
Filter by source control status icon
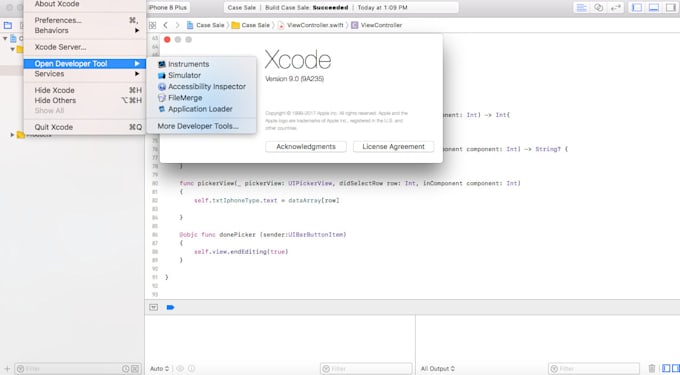tap(135, 369)
